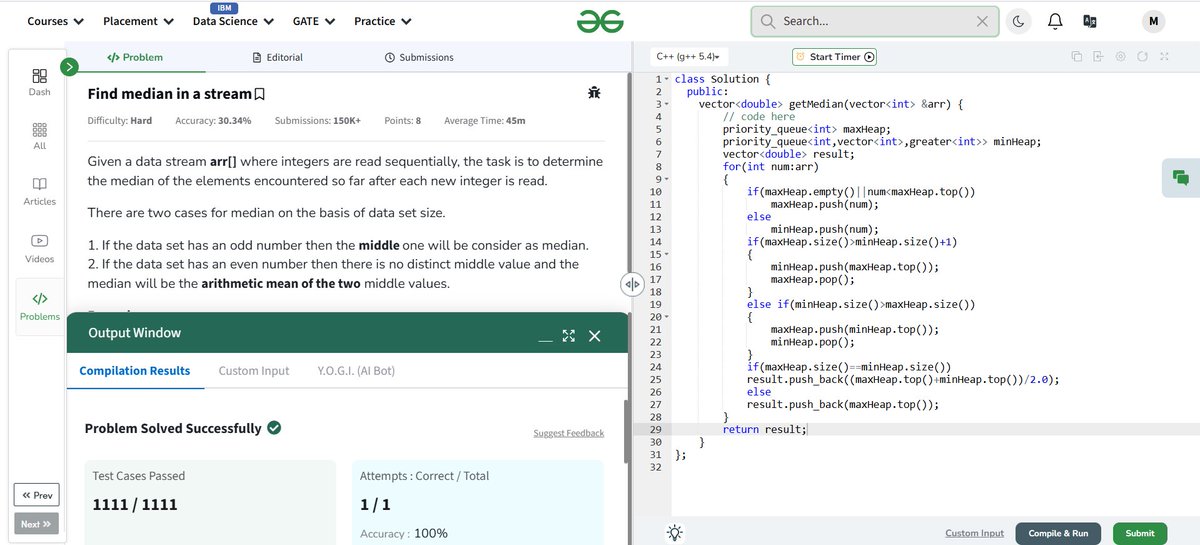Open the Videos sidebar icon

39,247
